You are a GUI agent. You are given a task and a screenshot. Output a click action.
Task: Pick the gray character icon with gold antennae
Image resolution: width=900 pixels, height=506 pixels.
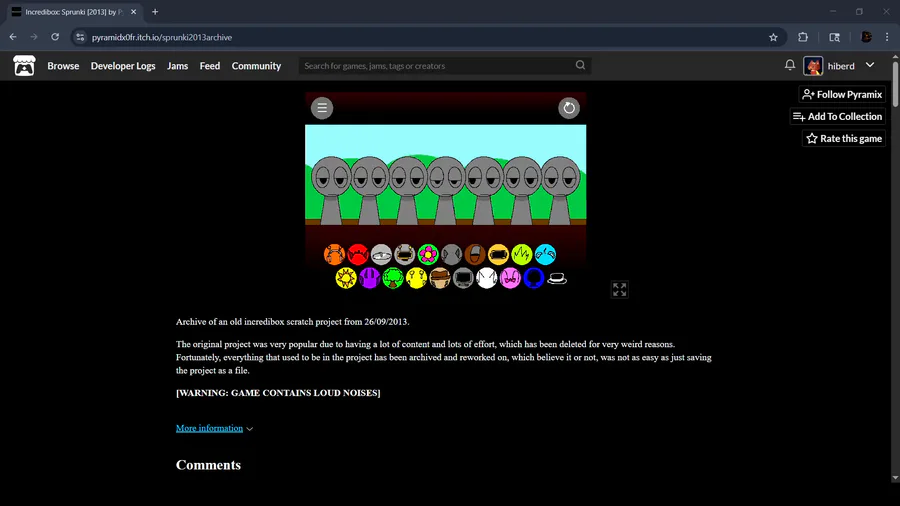tap(405, 254)
